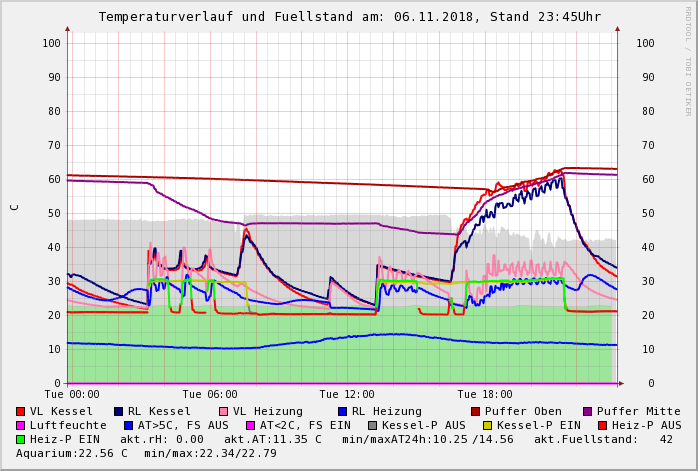Select the pink VL Heizung legend swatch
The width and height of the screenshot is (698, 471).
pyautogui.click(x=224, y=412)
